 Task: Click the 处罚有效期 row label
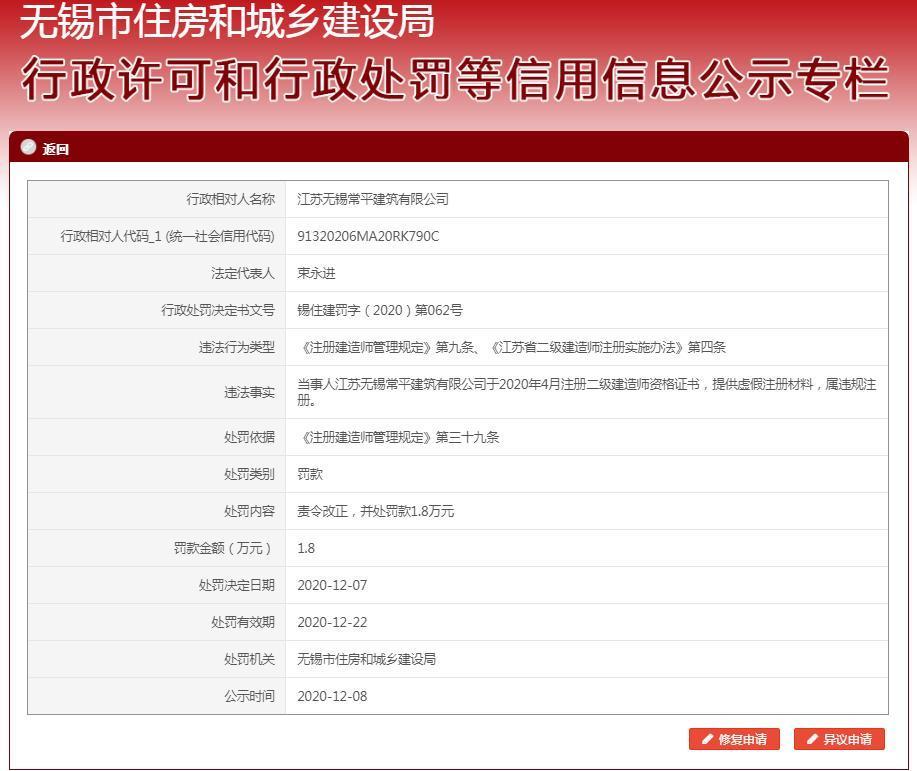[243, 622]
